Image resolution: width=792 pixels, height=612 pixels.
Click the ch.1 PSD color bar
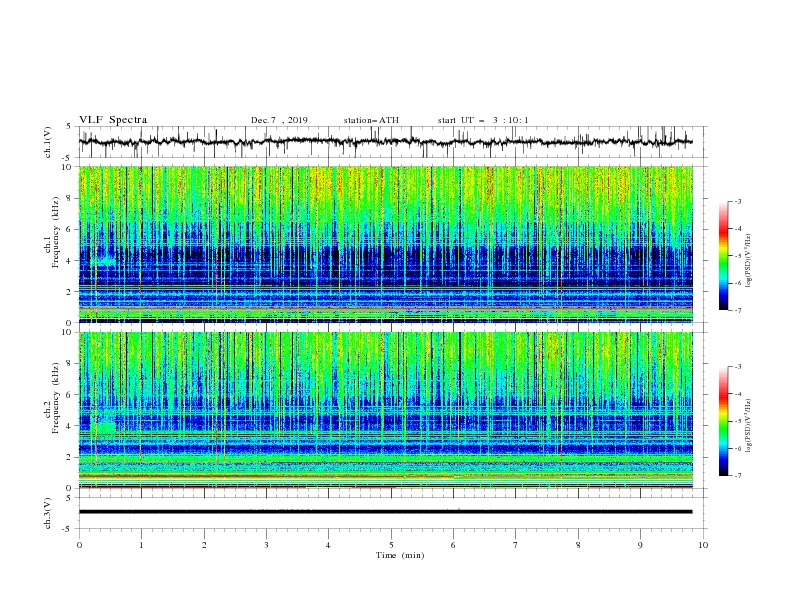[724, 256]
